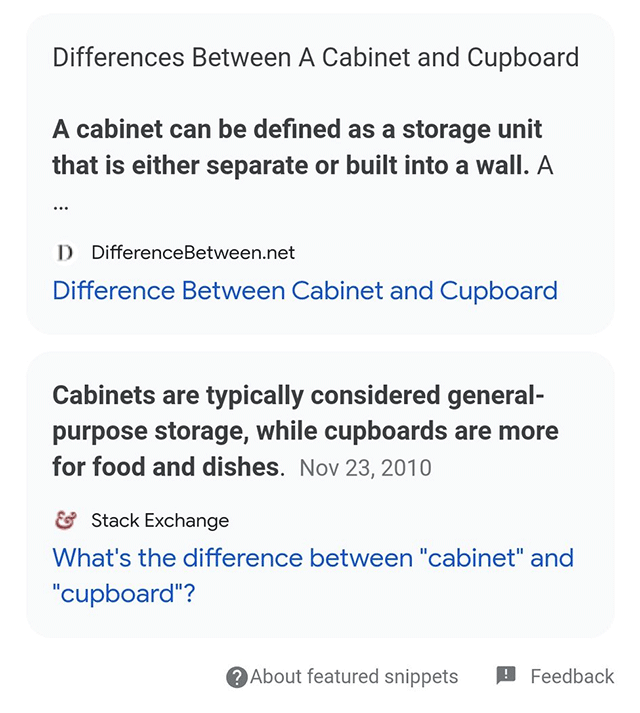Click the Feedback exclamation bubble icon

506,676
